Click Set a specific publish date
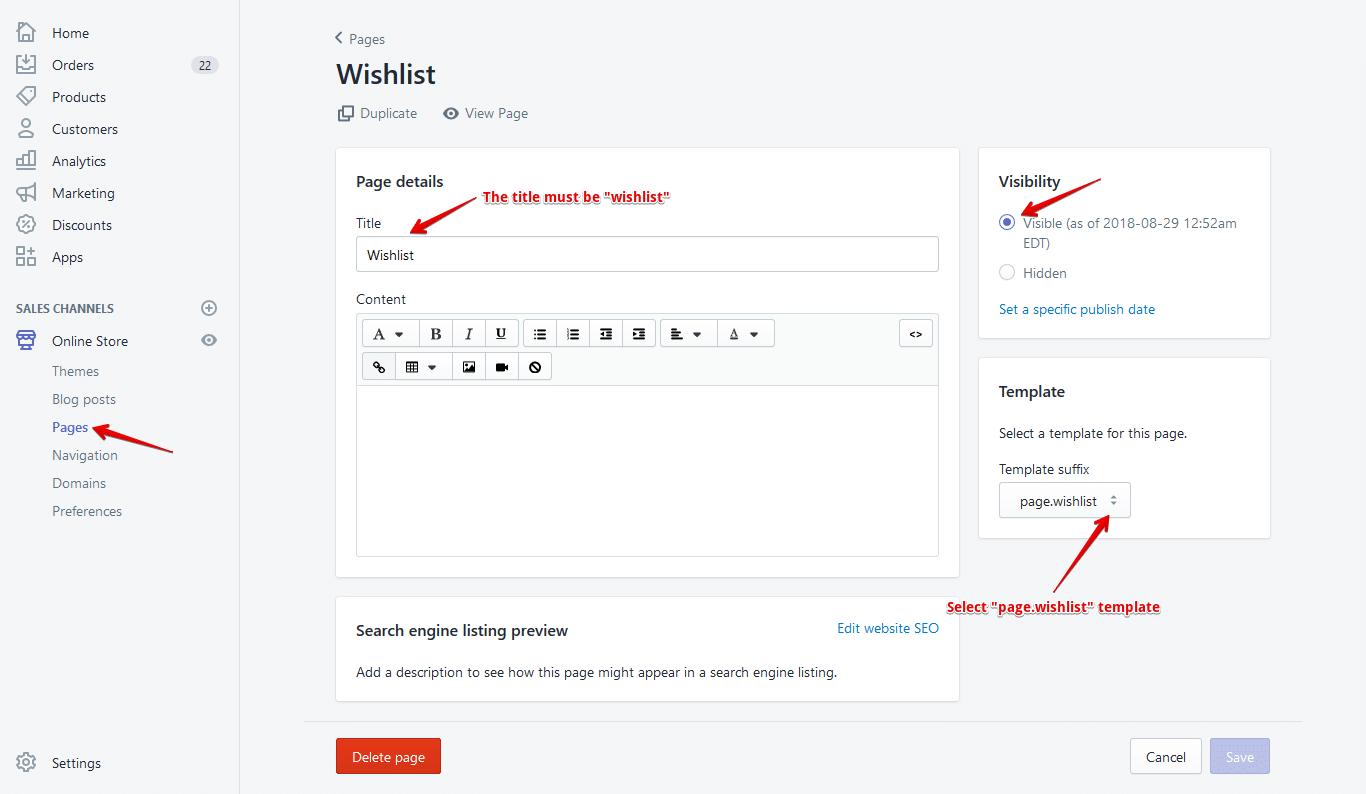Viewport: 1366px width, 794px height. coord(1076,309)
